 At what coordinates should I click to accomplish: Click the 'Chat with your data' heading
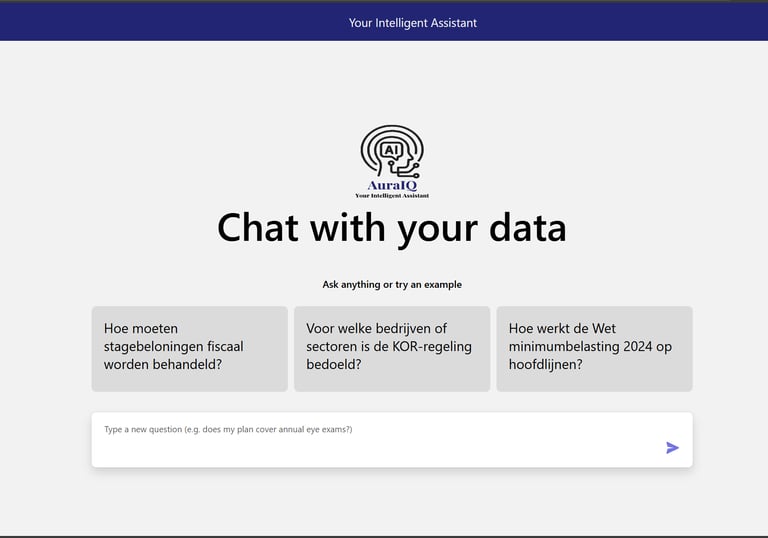click(391, 228)
